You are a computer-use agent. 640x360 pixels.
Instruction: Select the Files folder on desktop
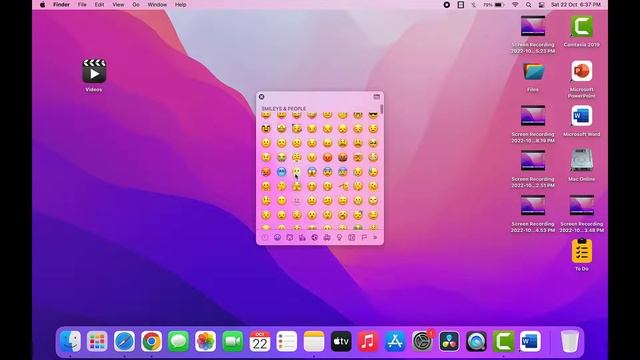(533, 72)
